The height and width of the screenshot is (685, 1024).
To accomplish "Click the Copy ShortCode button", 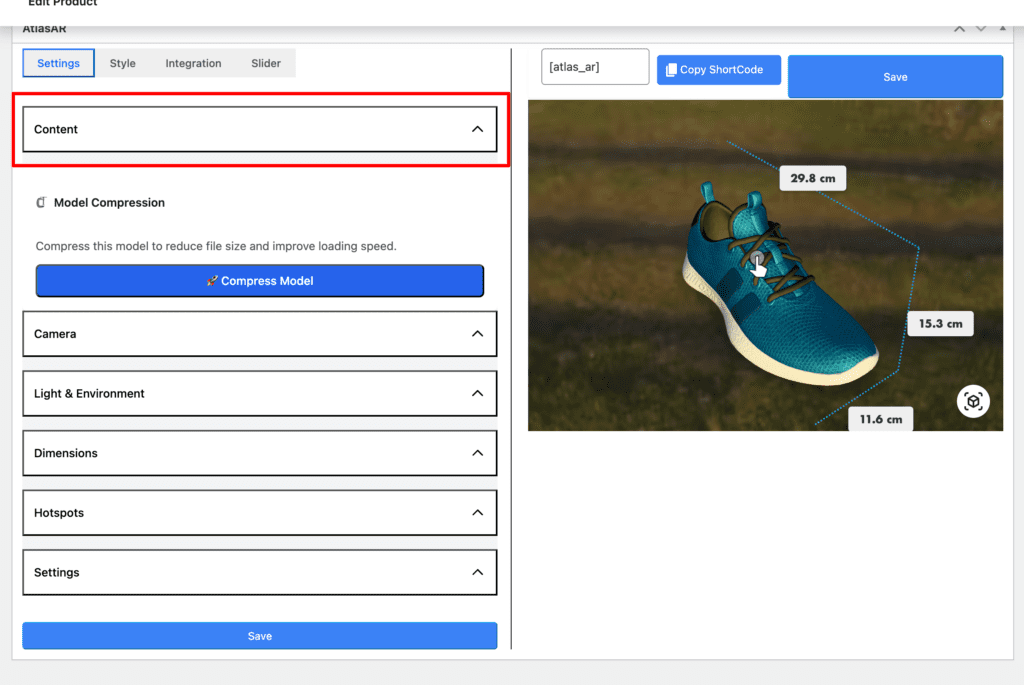I will [x=719, y=70].
